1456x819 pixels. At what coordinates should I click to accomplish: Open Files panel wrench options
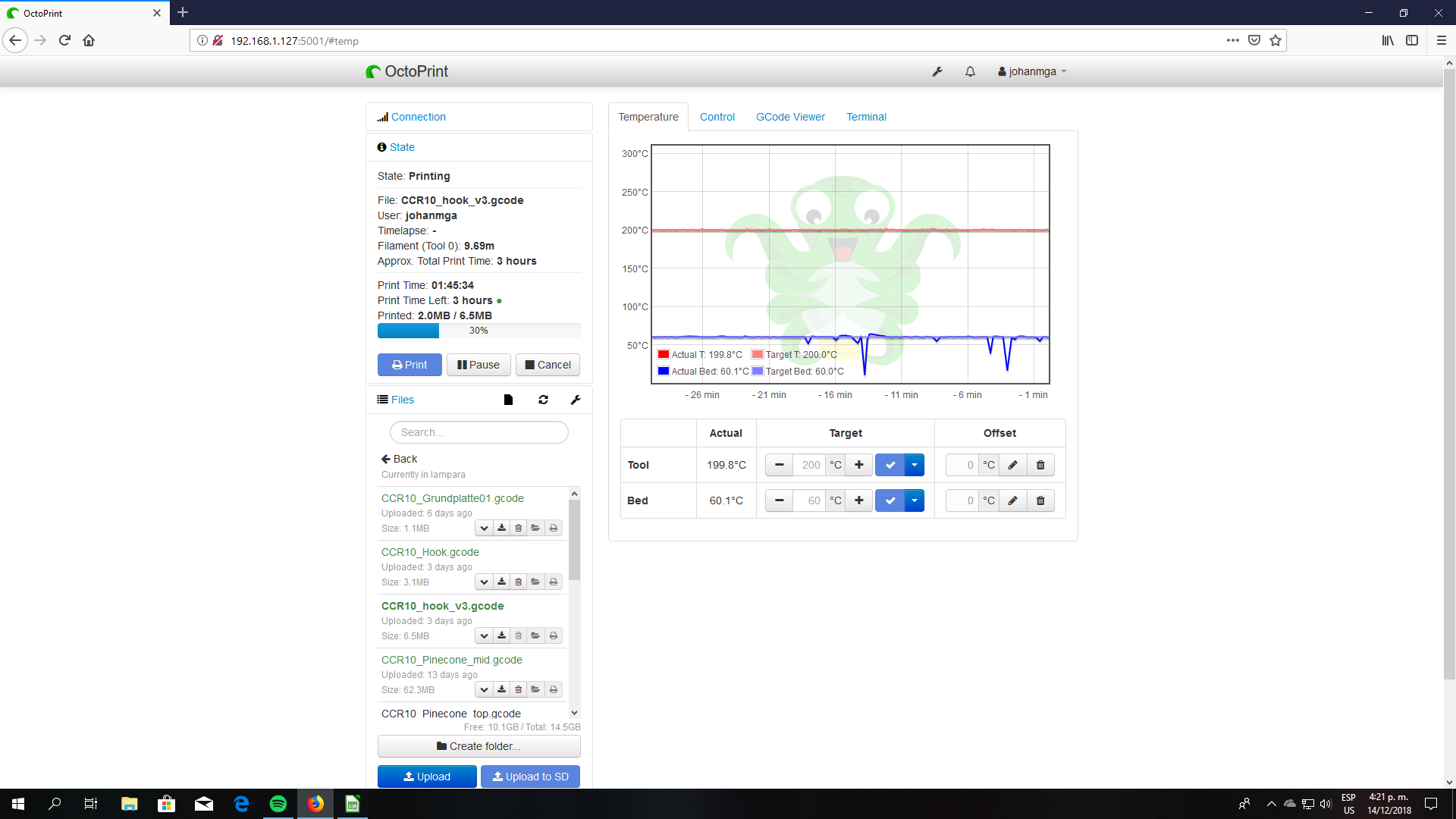(x=576, y=400)
